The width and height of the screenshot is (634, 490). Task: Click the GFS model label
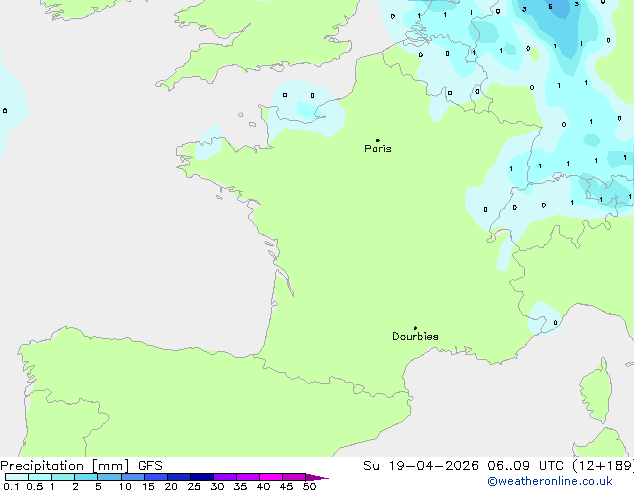coord(150,466)
